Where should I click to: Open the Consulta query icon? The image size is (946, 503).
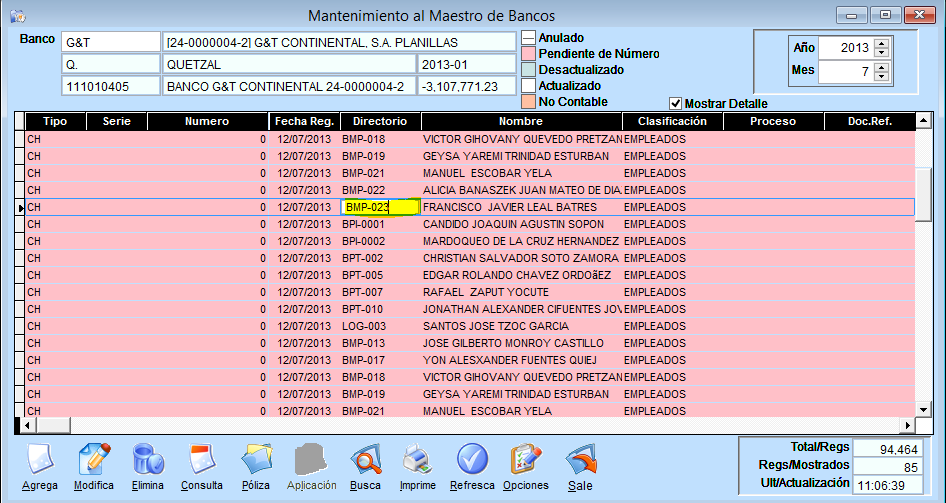point(201,461)
